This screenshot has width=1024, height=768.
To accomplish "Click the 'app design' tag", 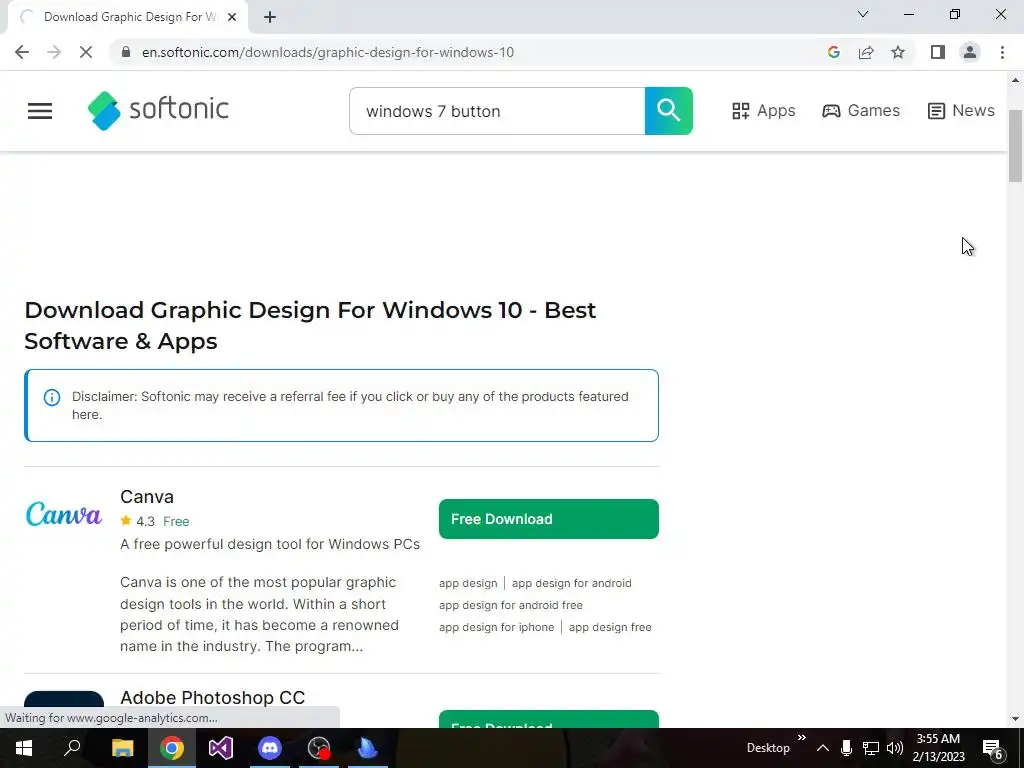I will pyautogui.click(x=468, y=583).
